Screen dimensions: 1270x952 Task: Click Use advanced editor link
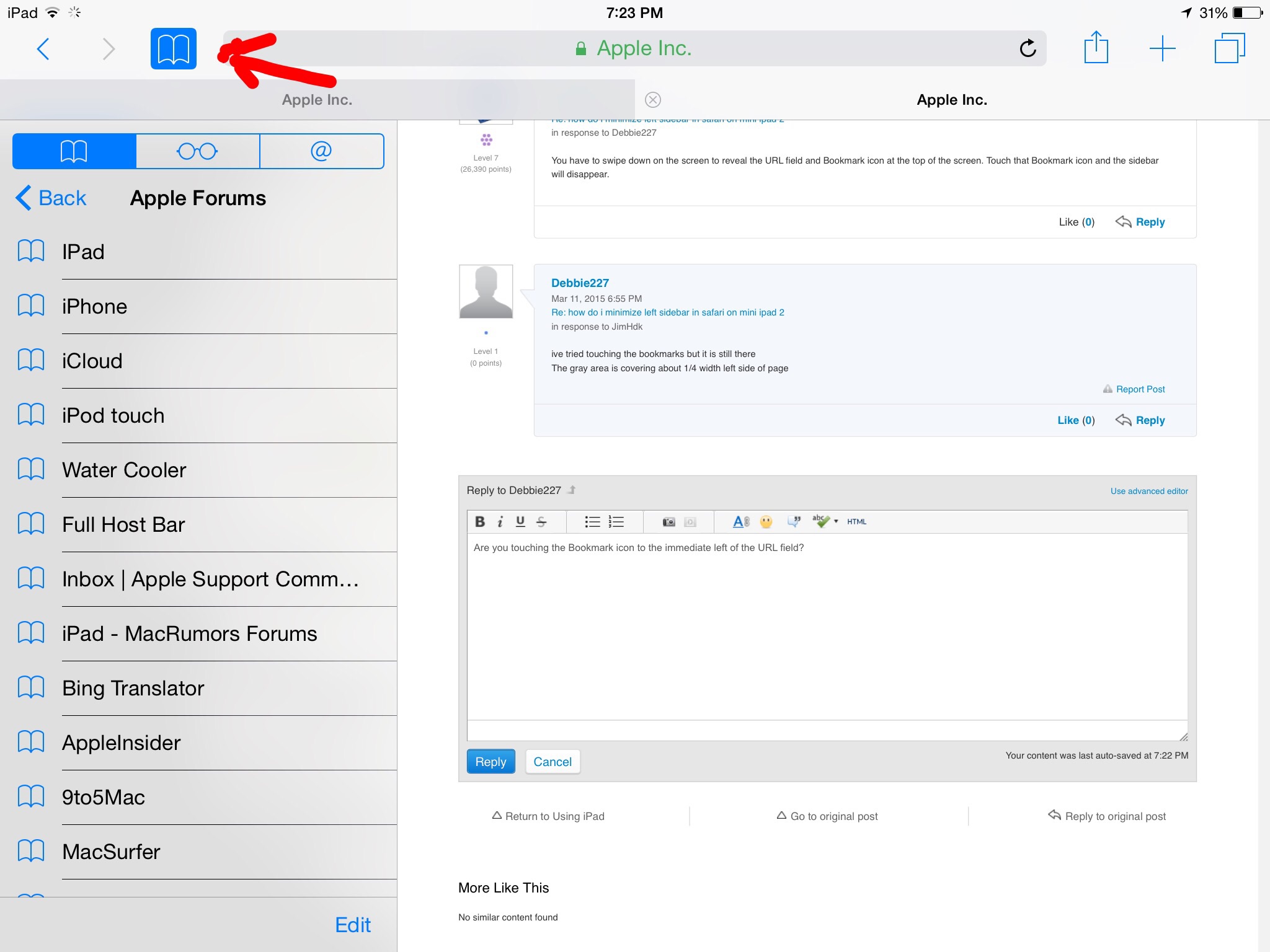click(1148, 491)
